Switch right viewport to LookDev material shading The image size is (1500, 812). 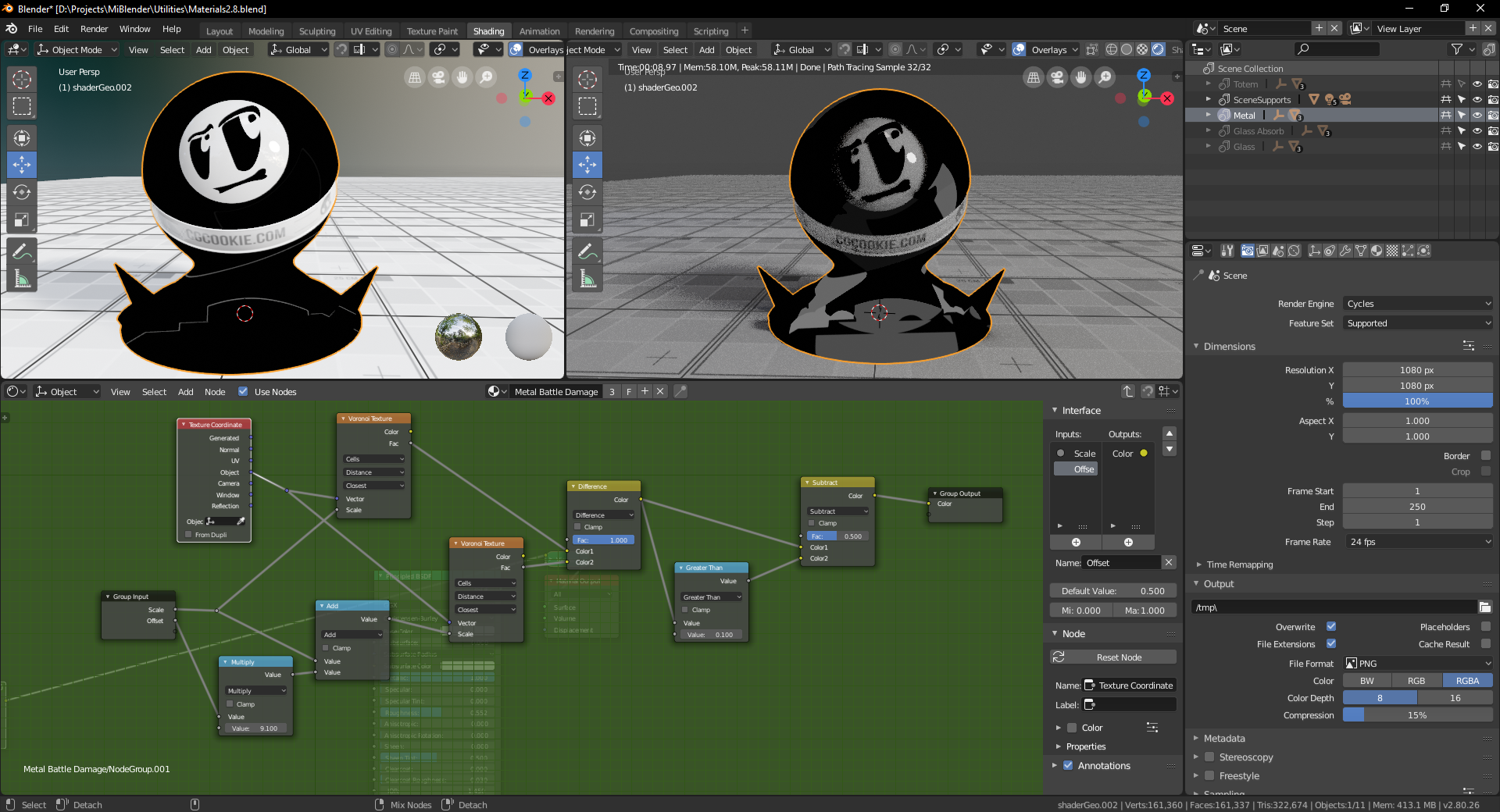[x=1142, y=49]
